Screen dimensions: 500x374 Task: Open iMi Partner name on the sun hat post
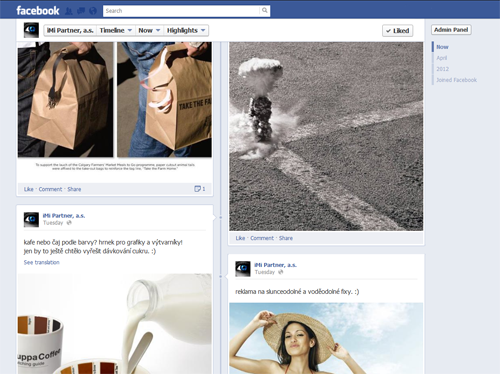click(276, 265)
